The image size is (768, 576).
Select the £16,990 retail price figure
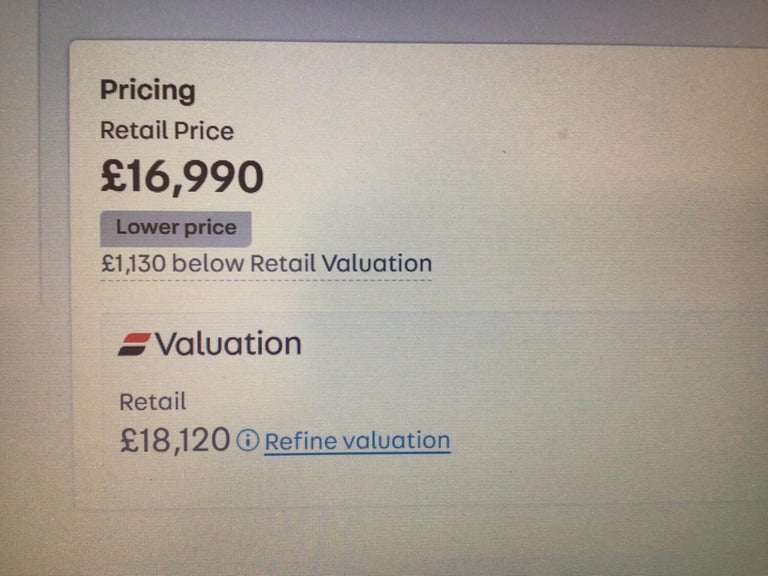click(x=182, y=177)
